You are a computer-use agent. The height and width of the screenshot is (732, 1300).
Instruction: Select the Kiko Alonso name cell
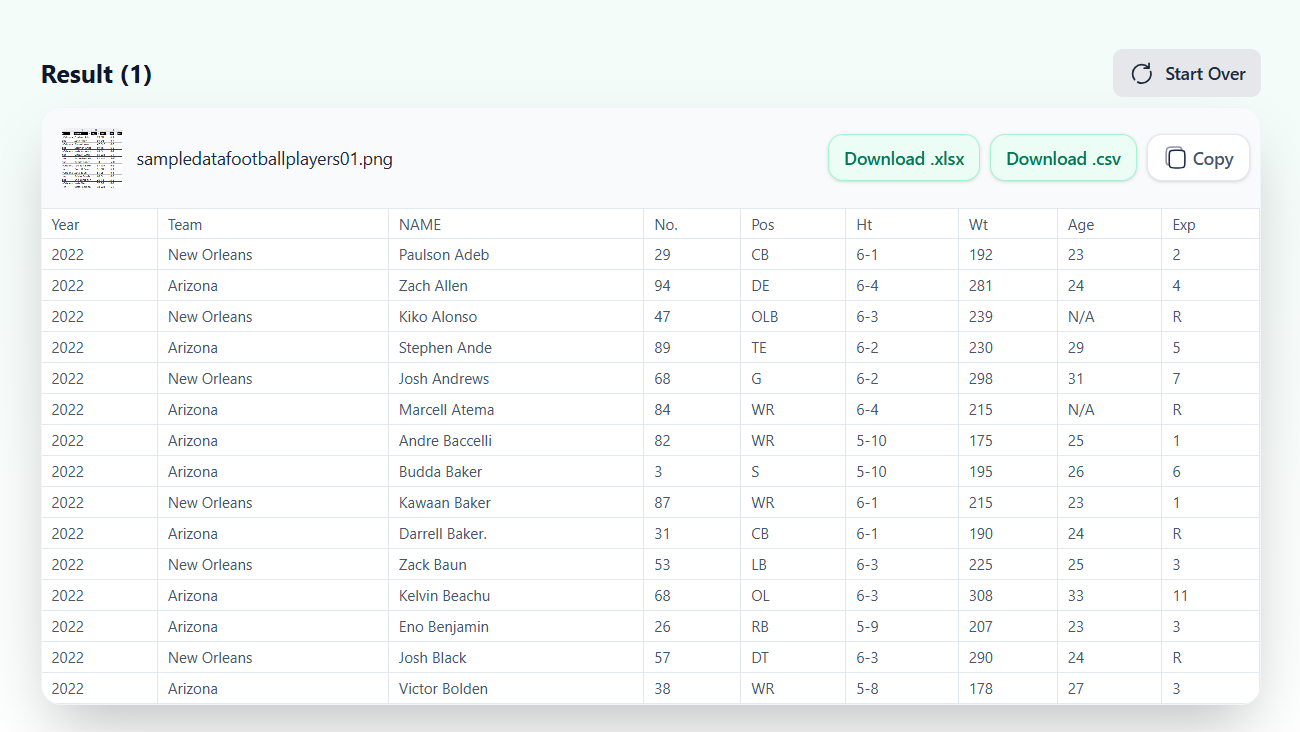[x=516, y=317]
